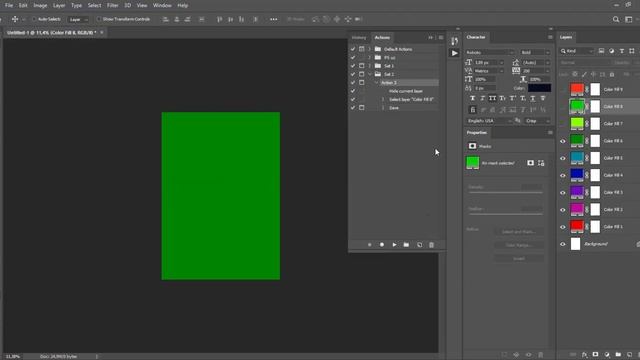The width and height of the screenshot is (640, 360).
Task: Toggle Show Transform Controls checkbox
Action: (99, 19)
